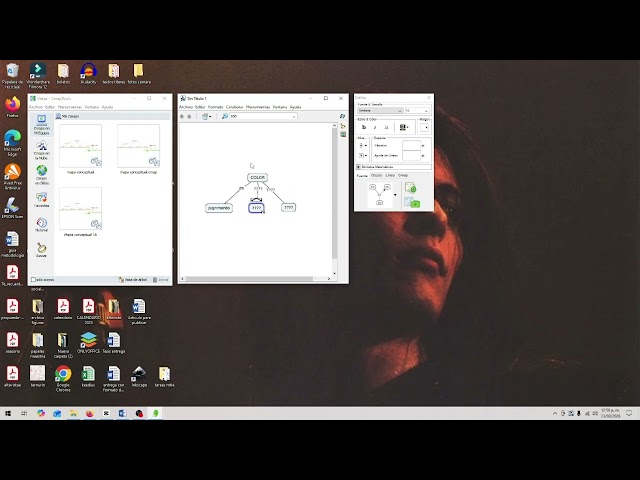Screen dimensions: 640x480
Task: Click the arrows handle above selected concept
Action: pyautogui.click(x=256, y=200)
